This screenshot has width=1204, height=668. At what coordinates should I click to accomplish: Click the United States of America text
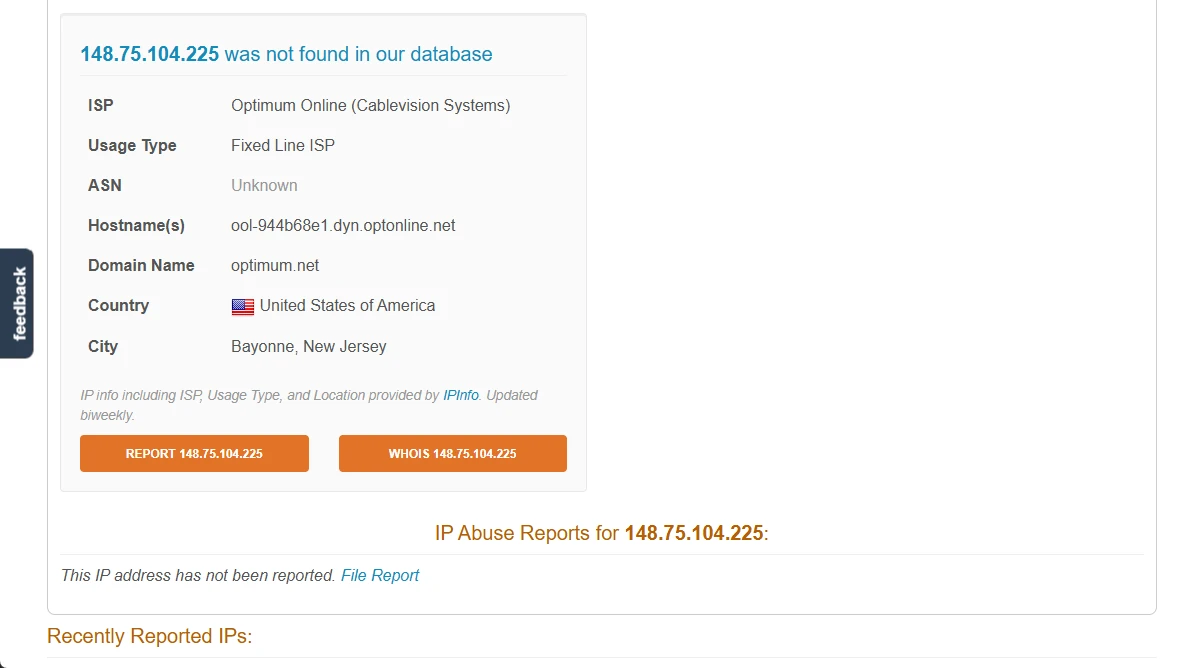[347, 305]
